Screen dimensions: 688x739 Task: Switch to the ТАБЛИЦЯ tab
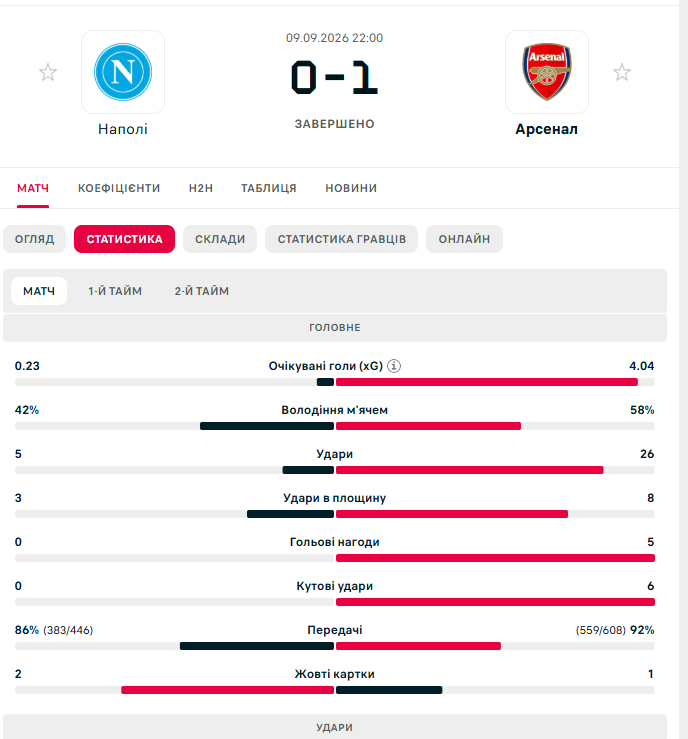pos(269,188)
